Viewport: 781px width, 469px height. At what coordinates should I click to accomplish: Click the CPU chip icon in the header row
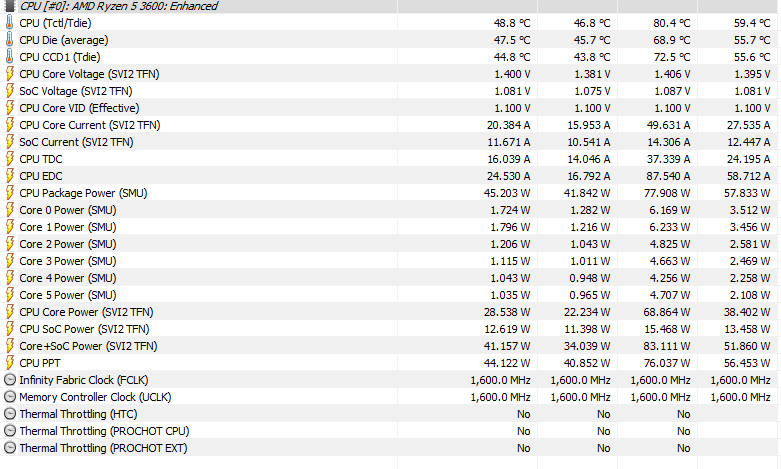pos(9,6)
